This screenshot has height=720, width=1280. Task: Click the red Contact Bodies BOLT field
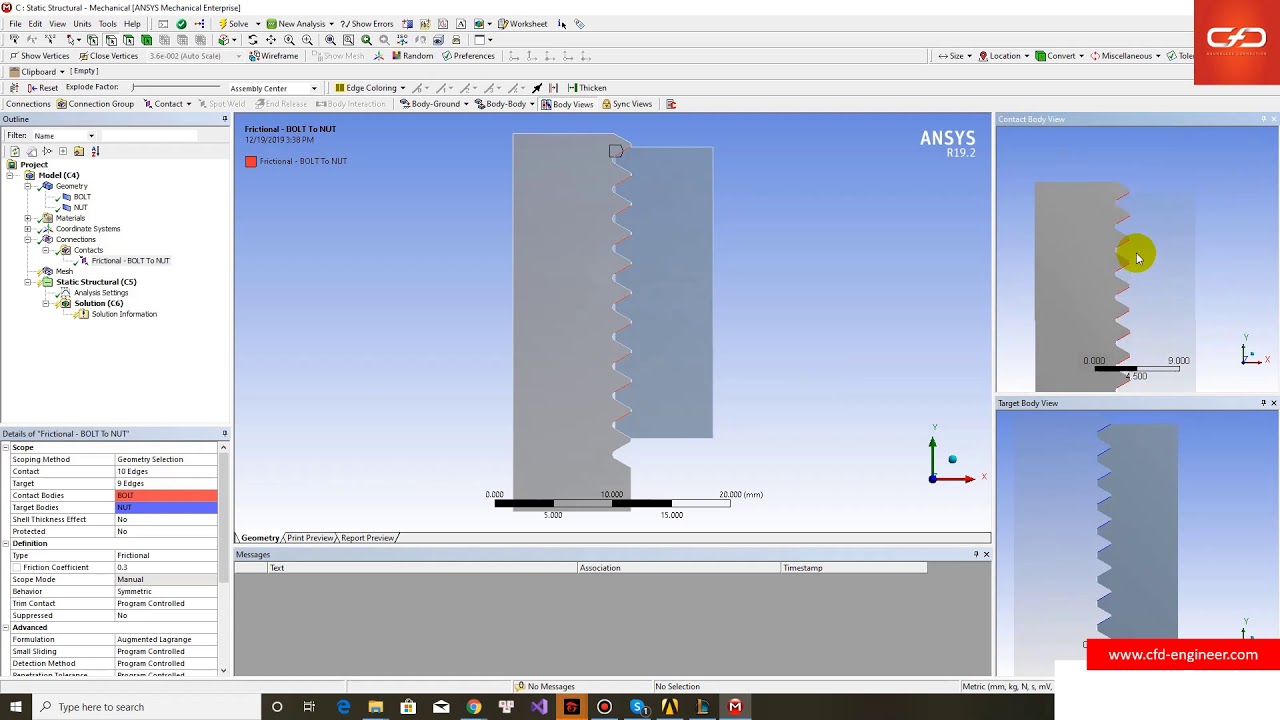pos(166,496)
